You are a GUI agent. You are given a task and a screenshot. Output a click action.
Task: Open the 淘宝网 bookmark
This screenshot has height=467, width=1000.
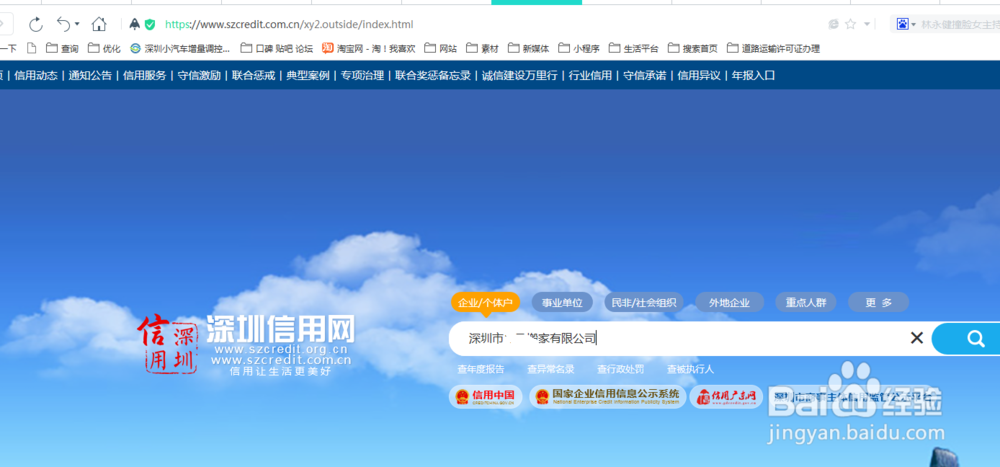point(369,48)
